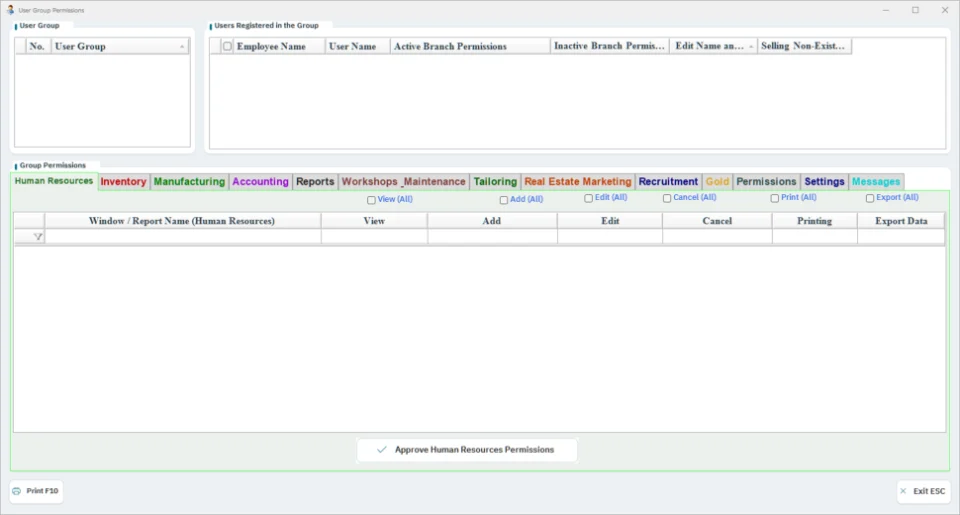Click the filter funnel icon in the permissions grid
Viewport: 960px width, 515px height.
tap(38, 237)
